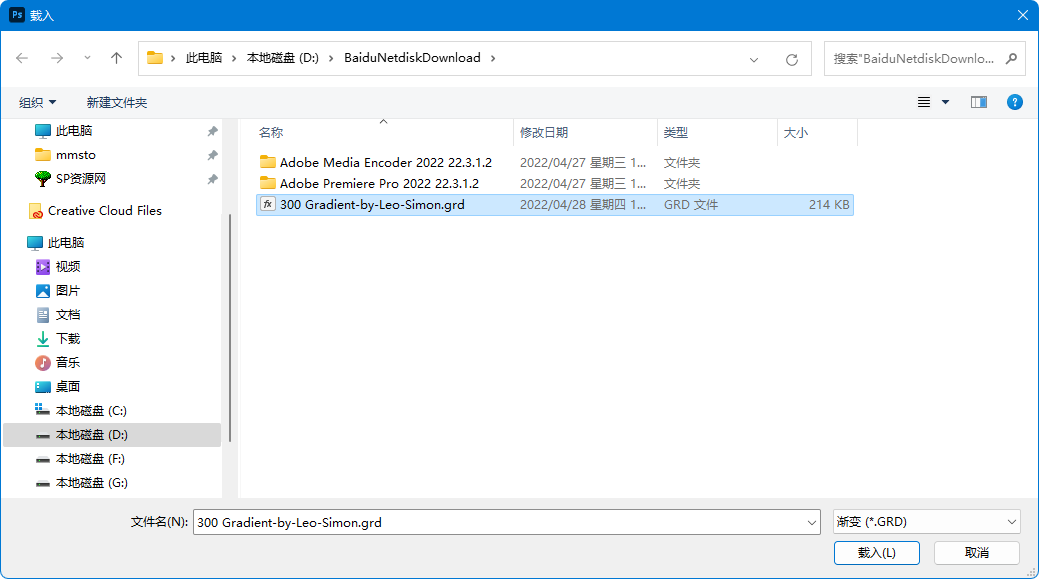Viewport: 1039px width, 579px height.
Task: Sort by 大小 column header
Action: coord(795,132)
